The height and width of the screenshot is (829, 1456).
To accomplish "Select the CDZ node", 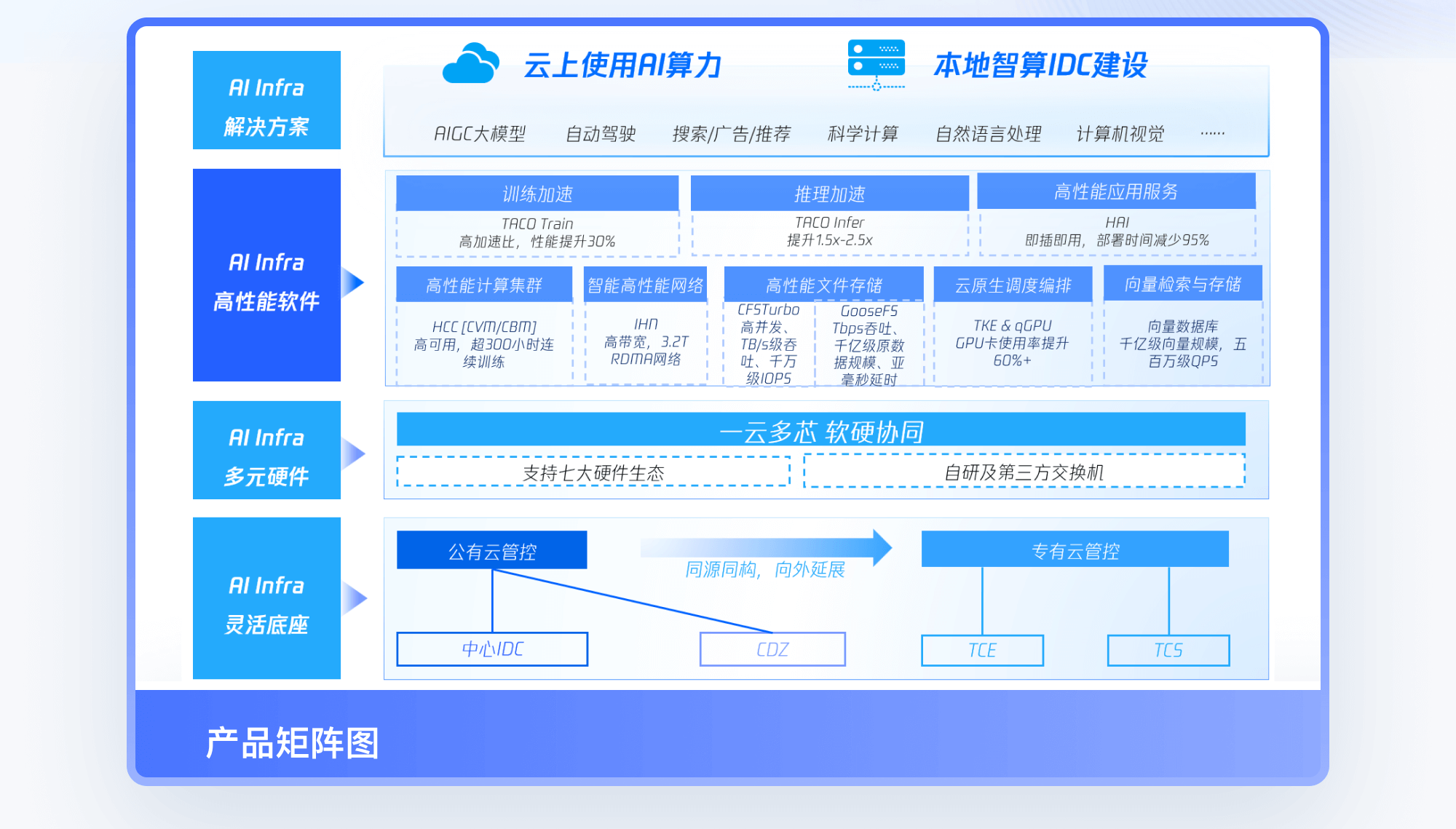I will coord(772,648).
